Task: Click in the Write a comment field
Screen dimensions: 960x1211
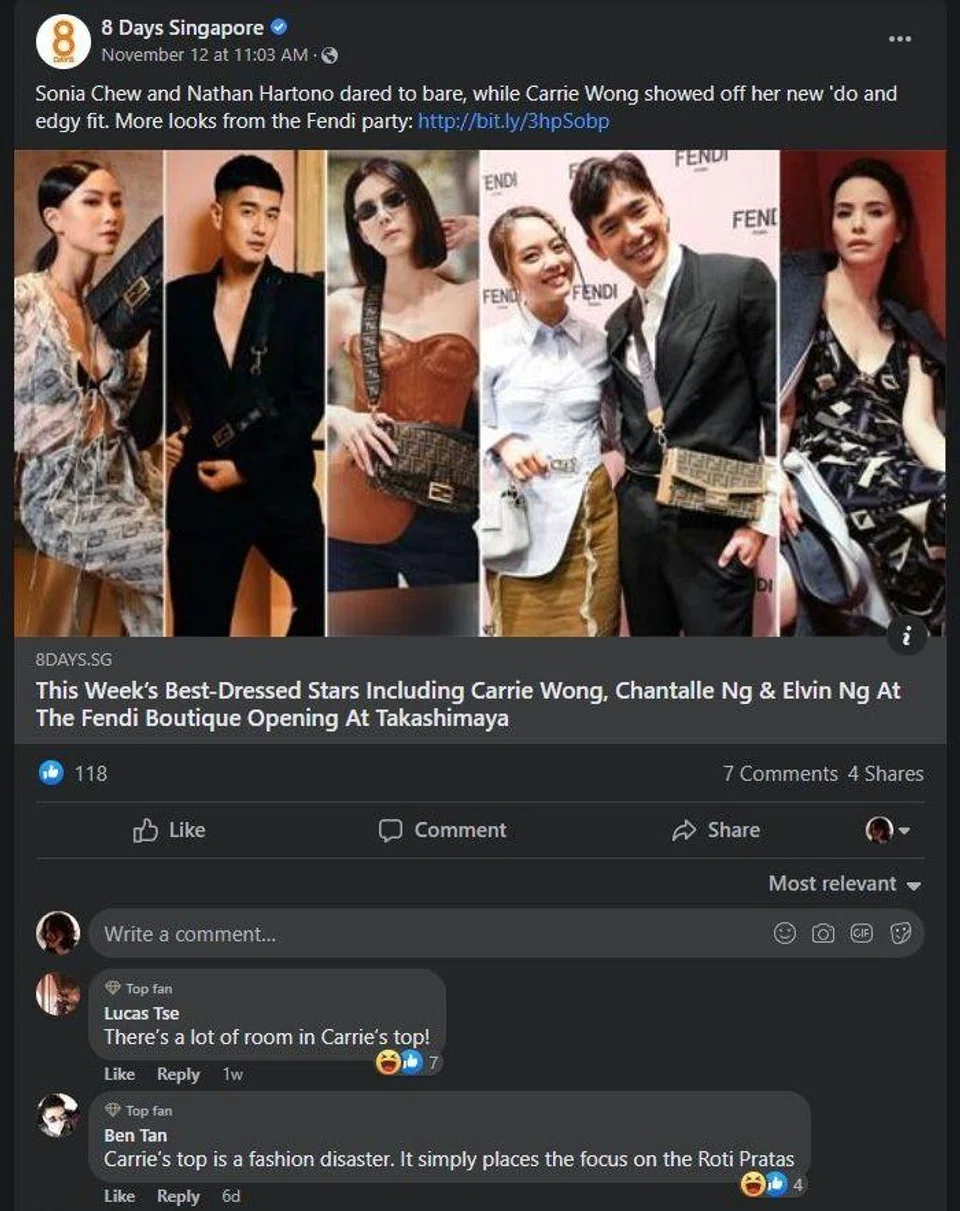Action: tap(420, 934)
